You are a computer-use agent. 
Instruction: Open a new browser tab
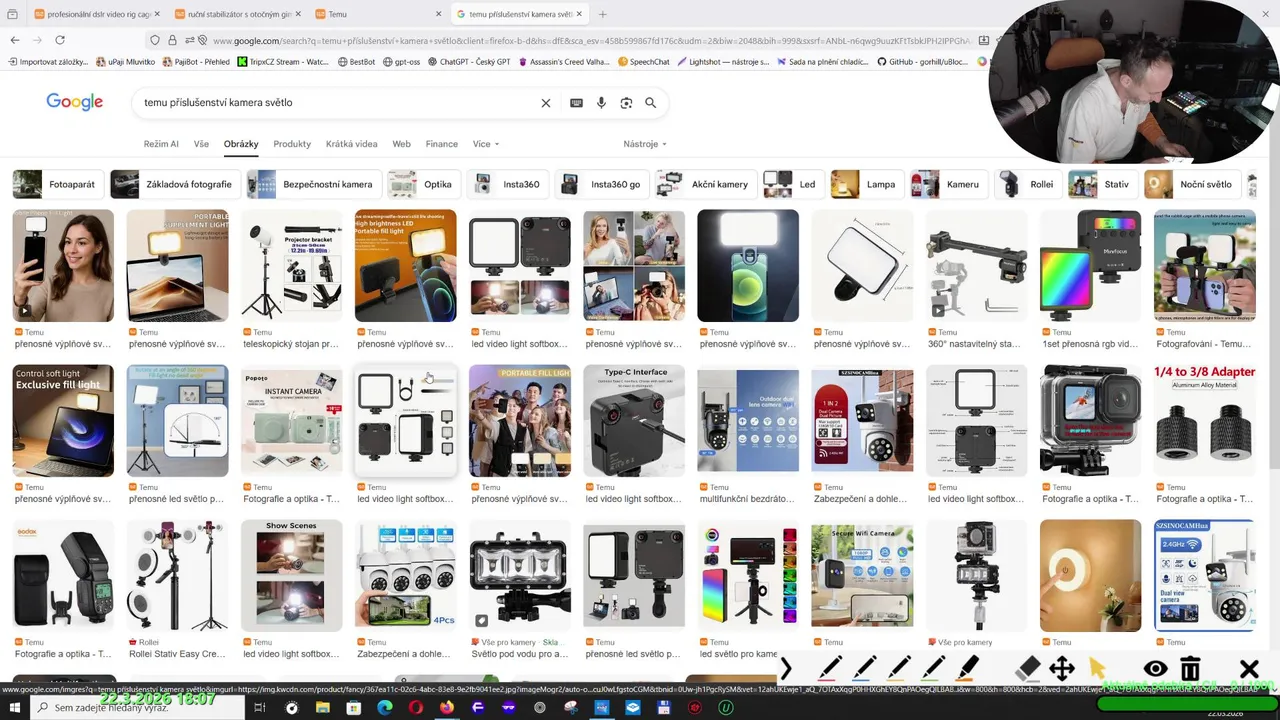point(602,14)
